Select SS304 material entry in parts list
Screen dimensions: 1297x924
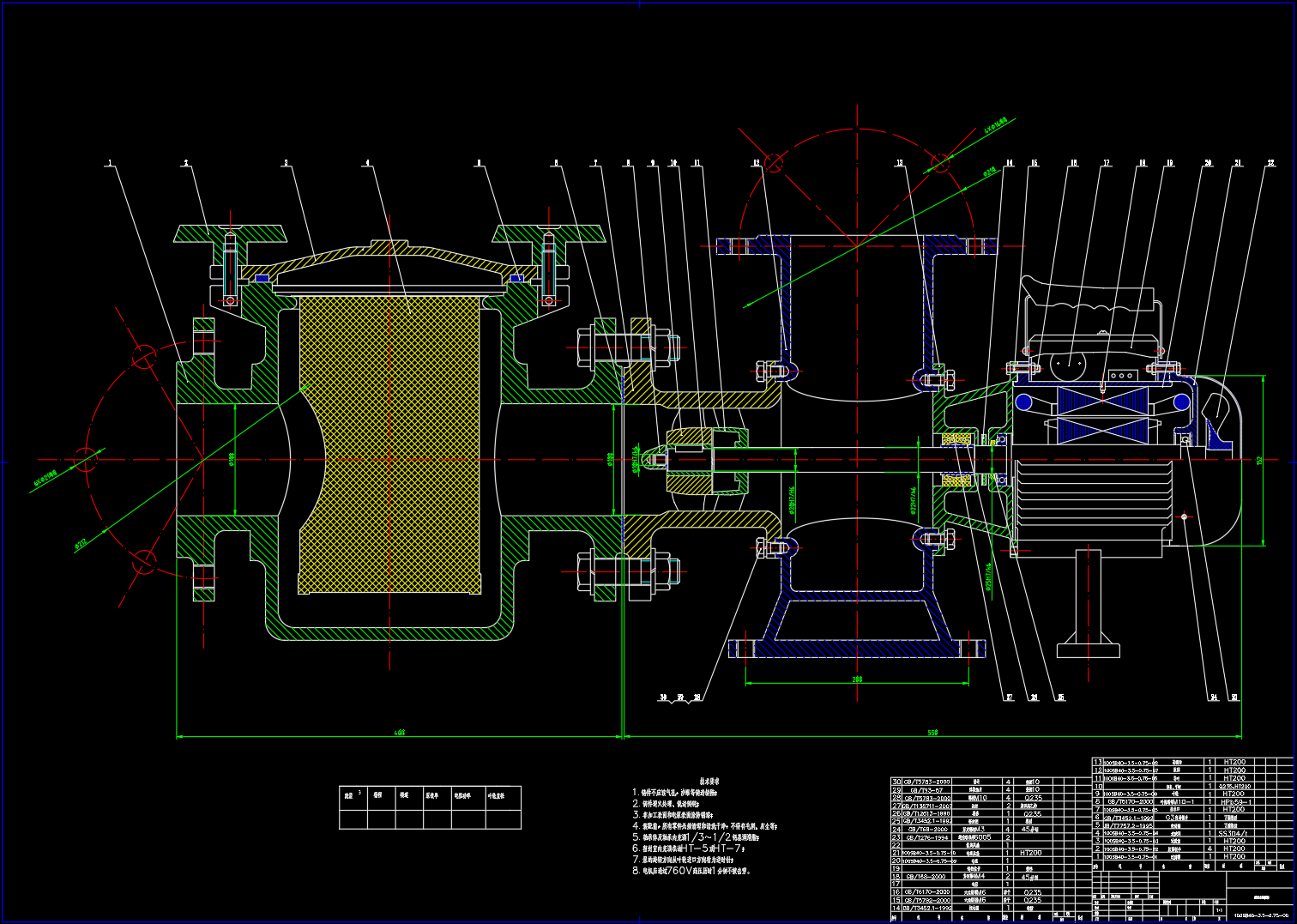click(x=1234, y=833)
